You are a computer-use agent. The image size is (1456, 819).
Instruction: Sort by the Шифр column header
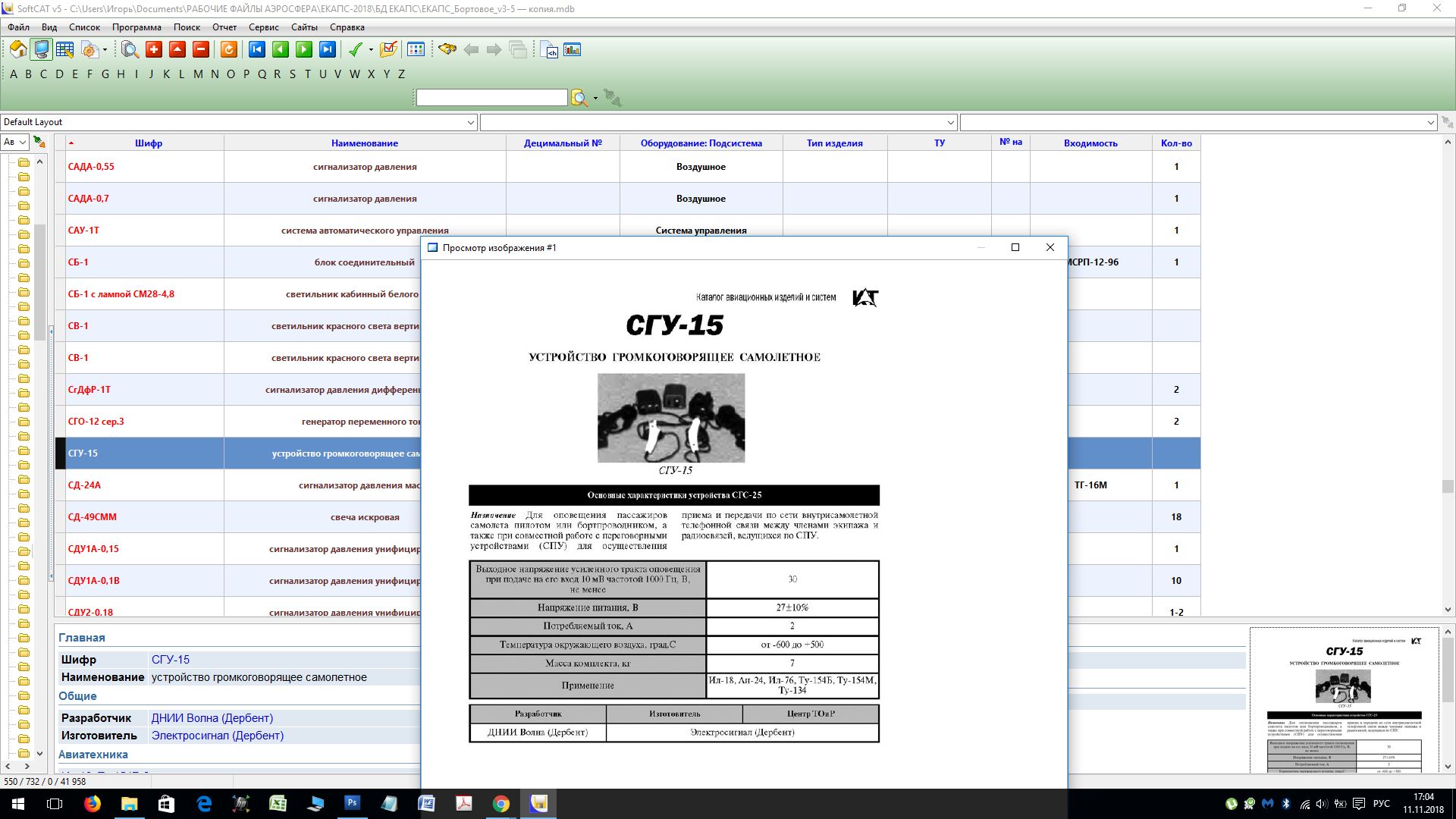(x=149, y=143)
